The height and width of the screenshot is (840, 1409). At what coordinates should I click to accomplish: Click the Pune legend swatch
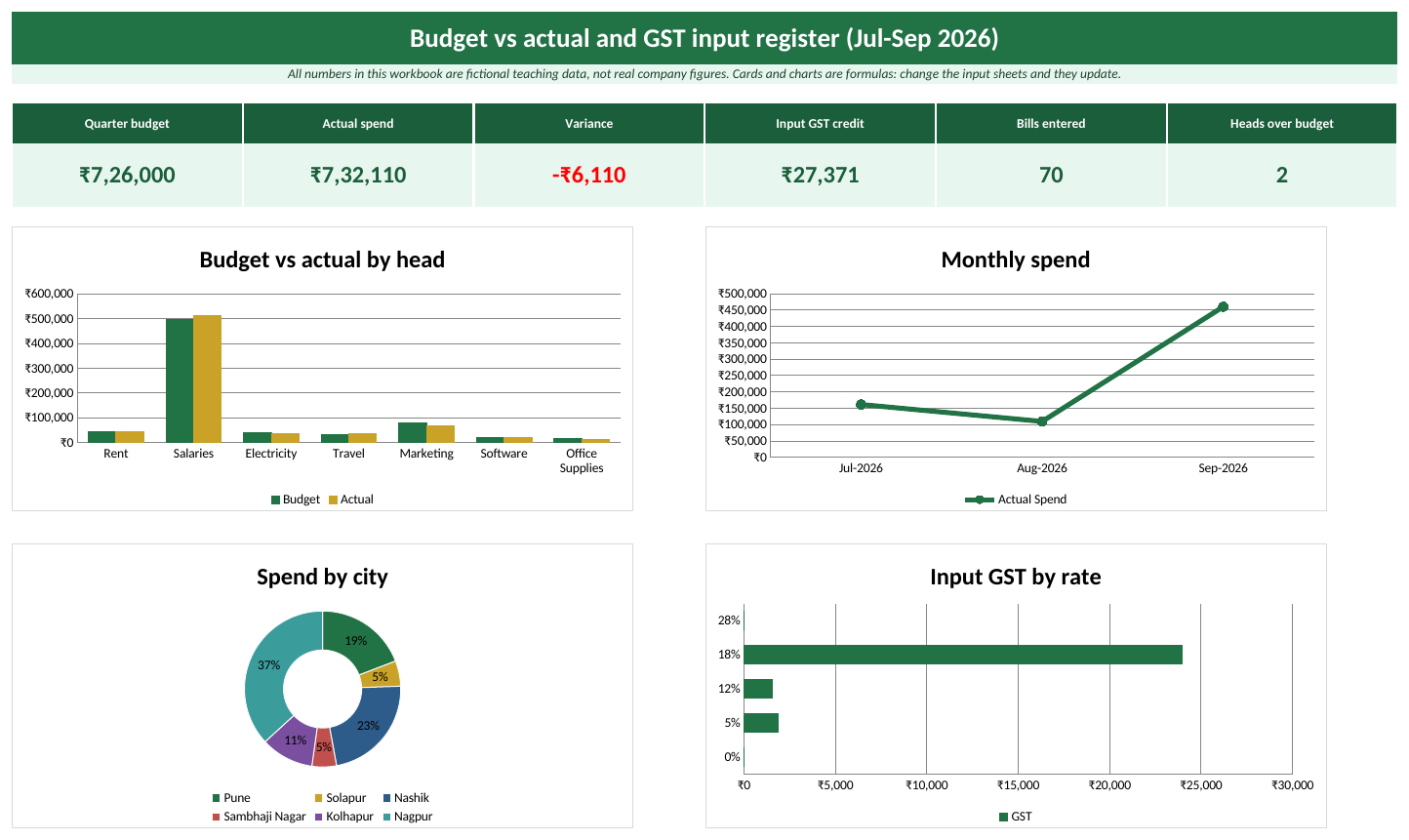(216, 798)
